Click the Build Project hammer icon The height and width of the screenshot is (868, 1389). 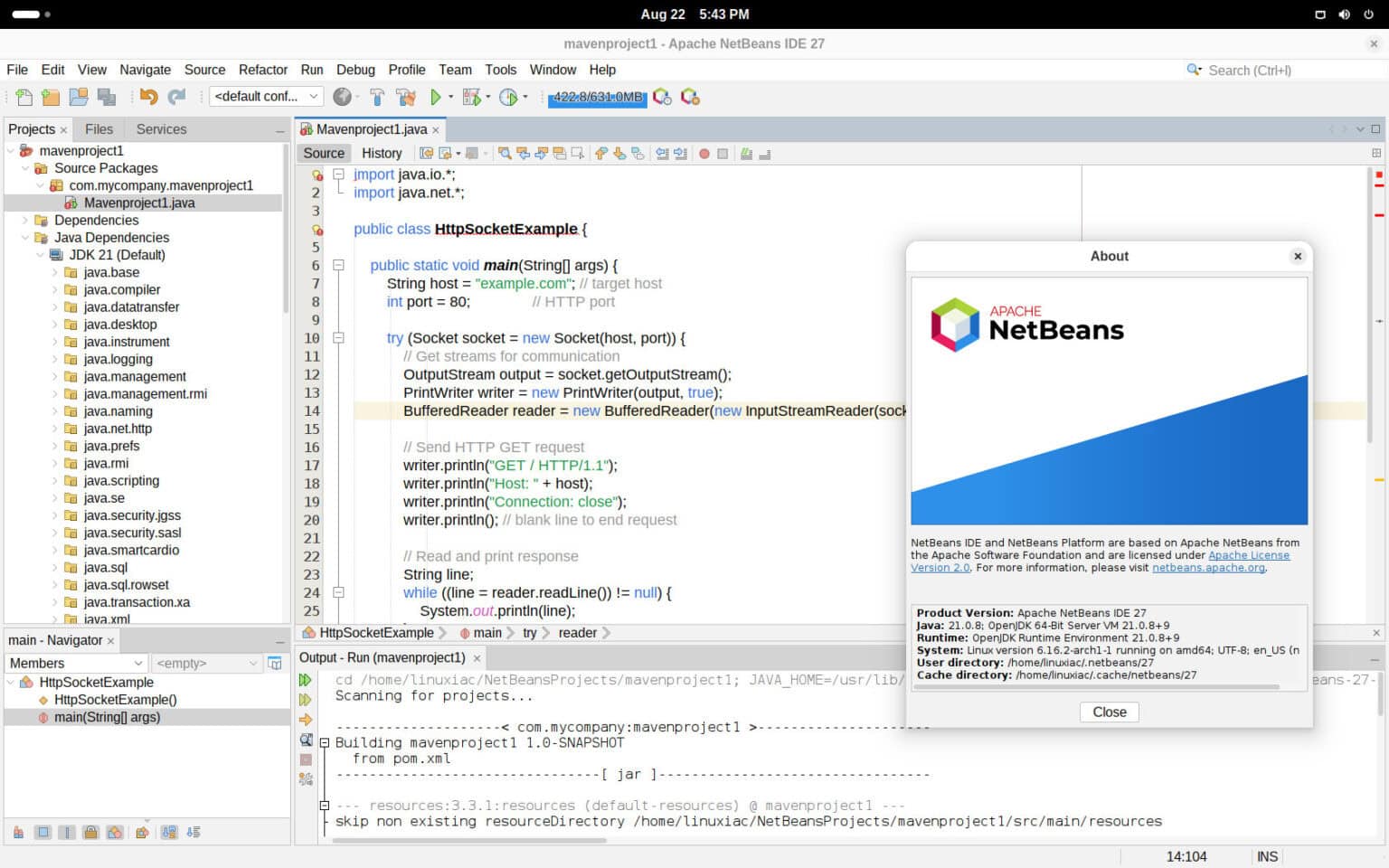point(377,96)
